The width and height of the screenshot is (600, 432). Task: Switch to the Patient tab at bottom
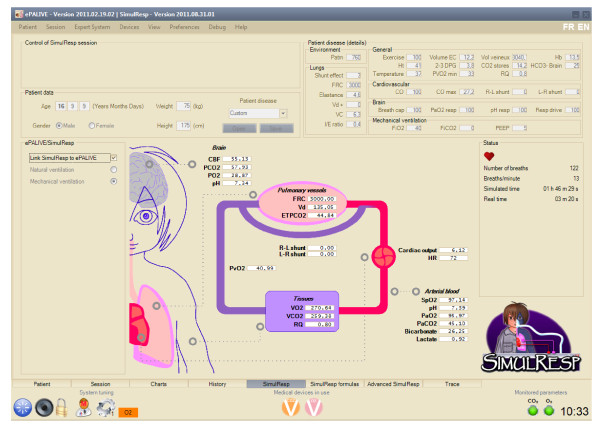pos(42,384)
